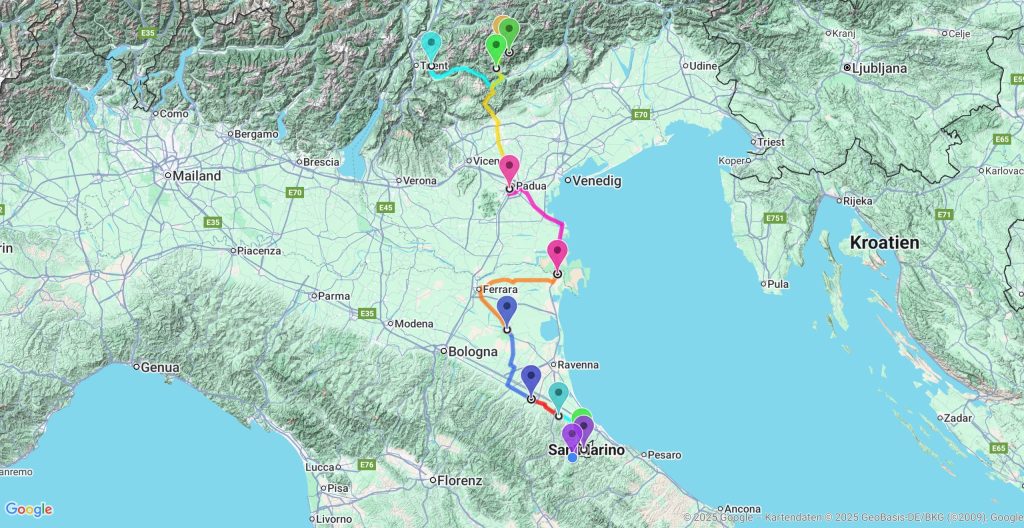Viewport: 1024px width, 528px height.
Task: Select the blue pin south of Ferrara
Action: point(507,310)
